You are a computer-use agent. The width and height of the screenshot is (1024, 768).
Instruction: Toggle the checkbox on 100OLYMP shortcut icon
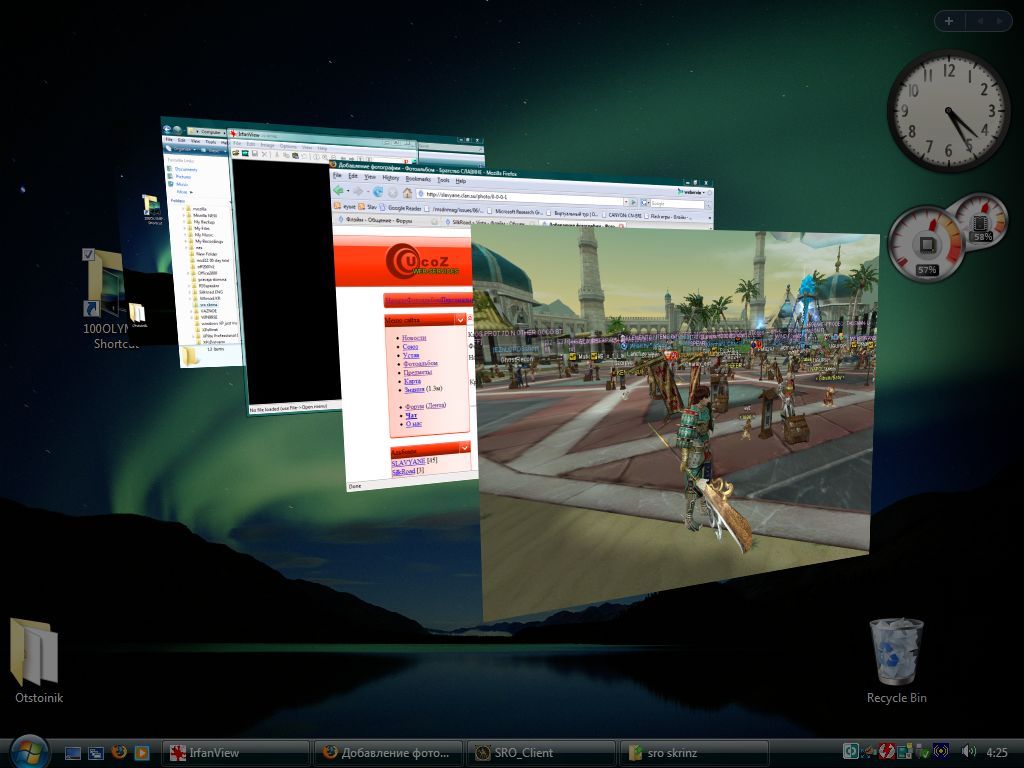89,255
